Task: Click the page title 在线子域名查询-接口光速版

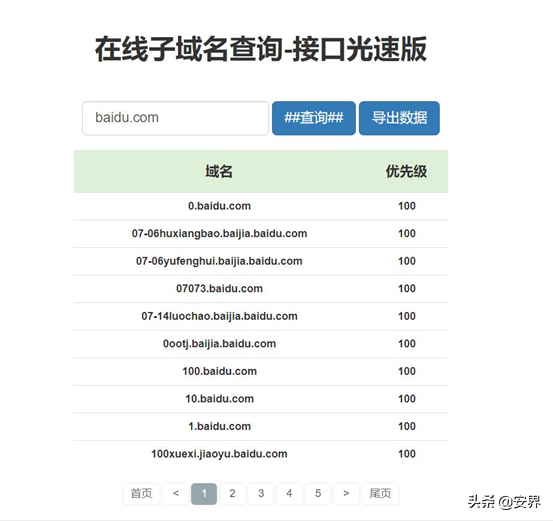Action: (261, 49)
